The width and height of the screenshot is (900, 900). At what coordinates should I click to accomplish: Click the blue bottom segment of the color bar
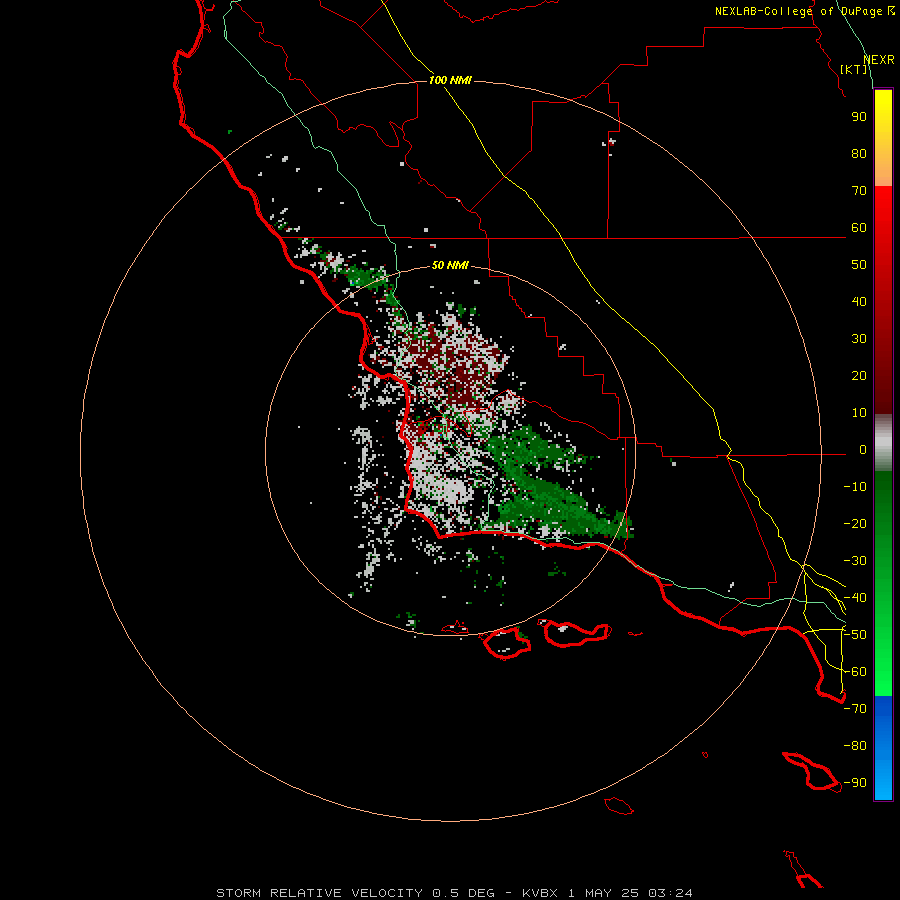(x=883, y=748)
